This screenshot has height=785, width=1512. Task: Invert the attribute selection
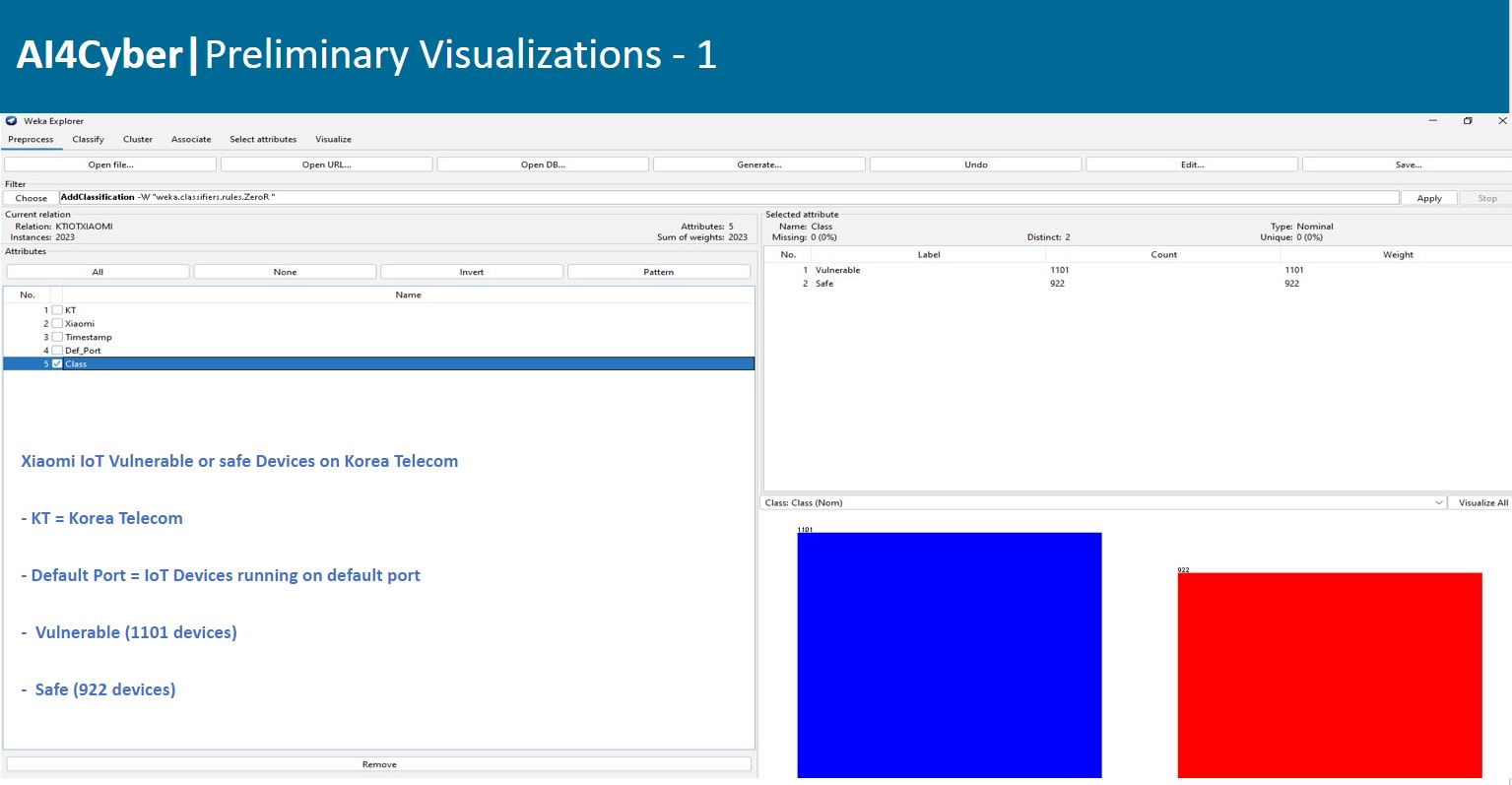click(472, 272)
